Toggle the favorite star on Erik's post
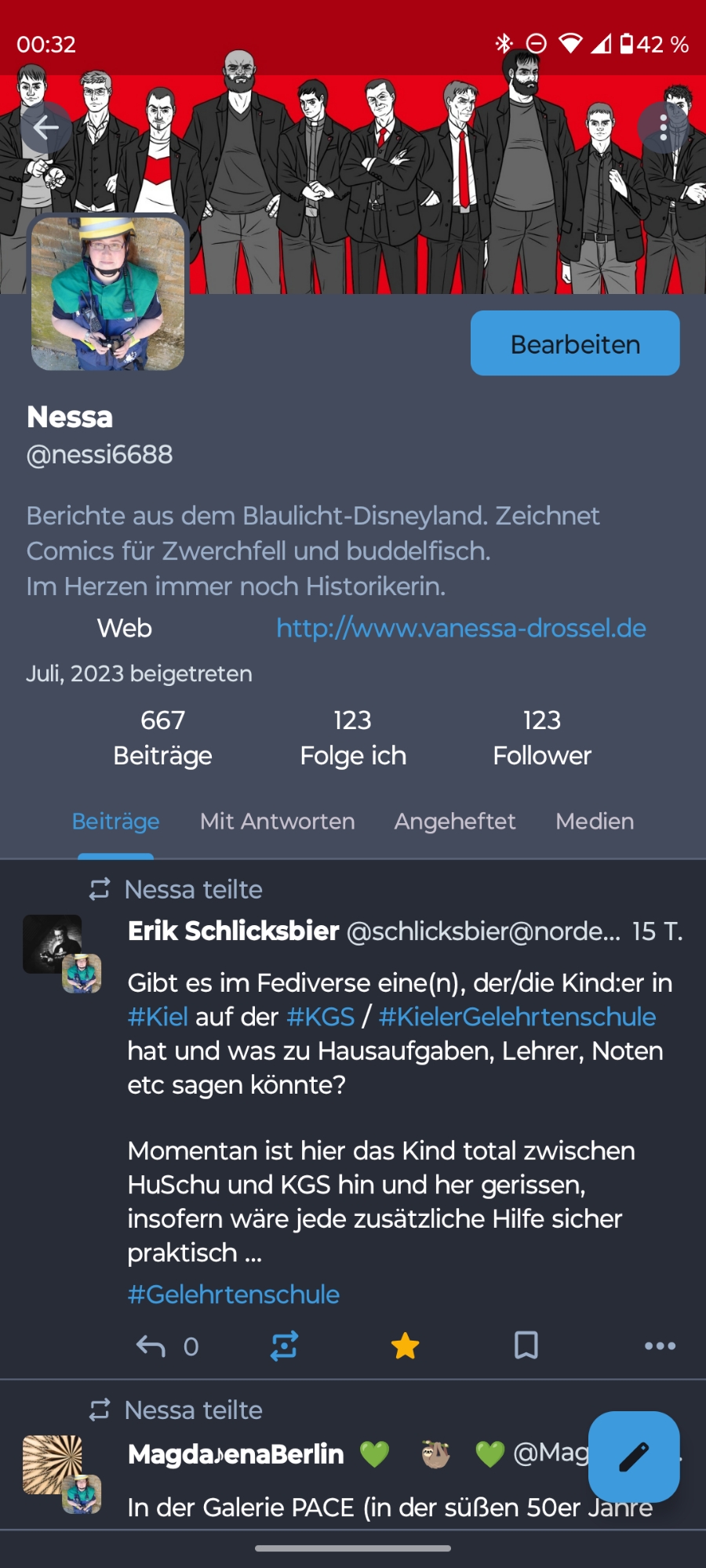The width and height of the screenshot is (706, 1568). click(x=405, y=1345)
